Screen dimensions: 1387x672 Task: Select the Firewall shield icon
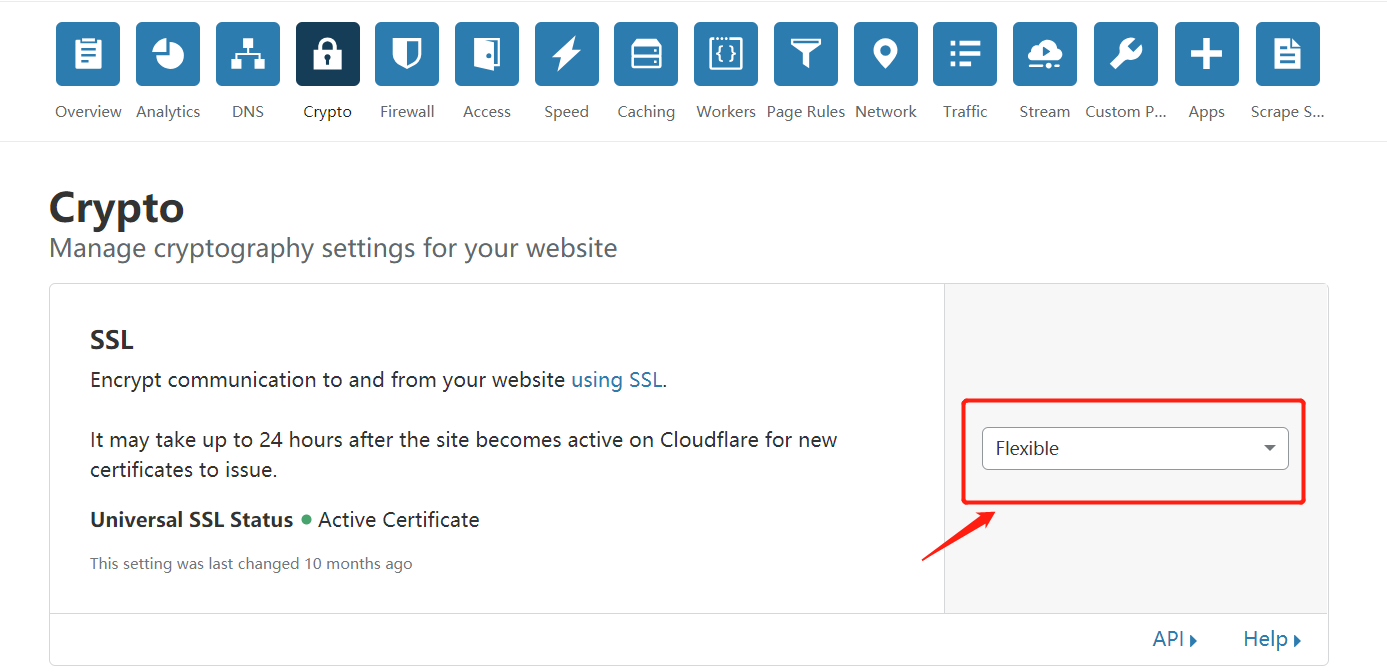coord(407,54)
